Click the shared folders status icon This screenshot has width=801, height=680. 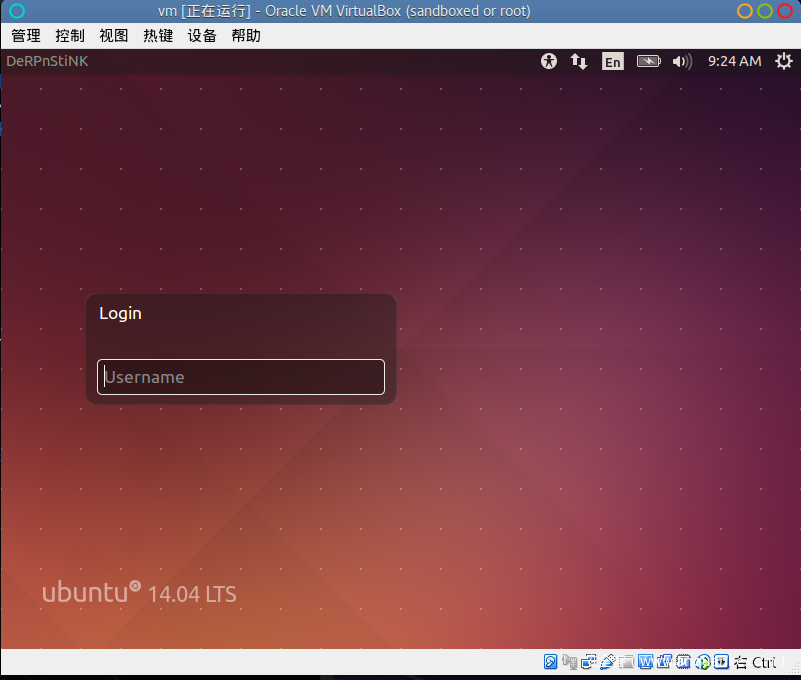(626, 662)
